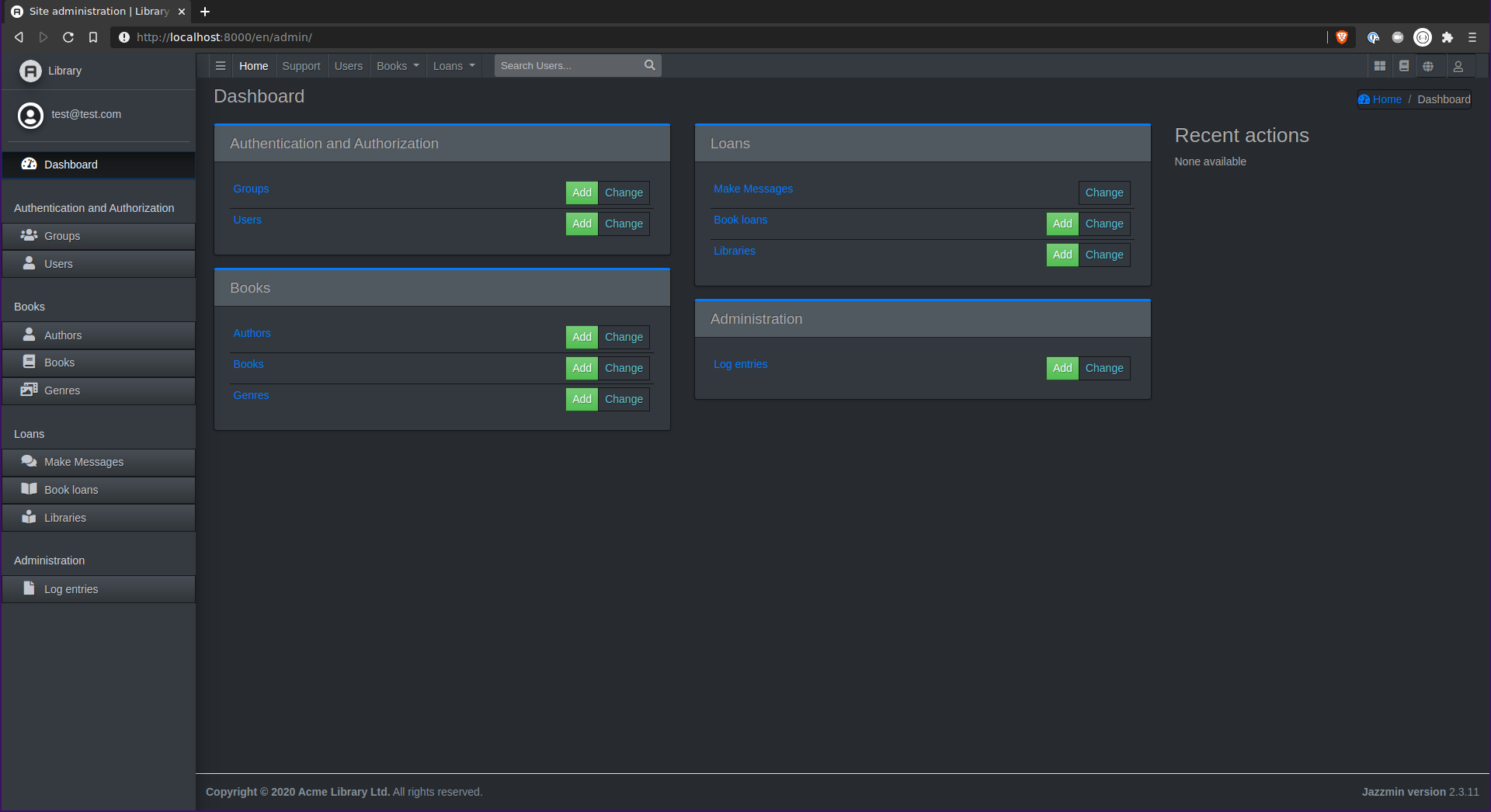Open Log entries in the sidebar menu
Viewport: 1491px width, 812px height.
pos(99,589)
